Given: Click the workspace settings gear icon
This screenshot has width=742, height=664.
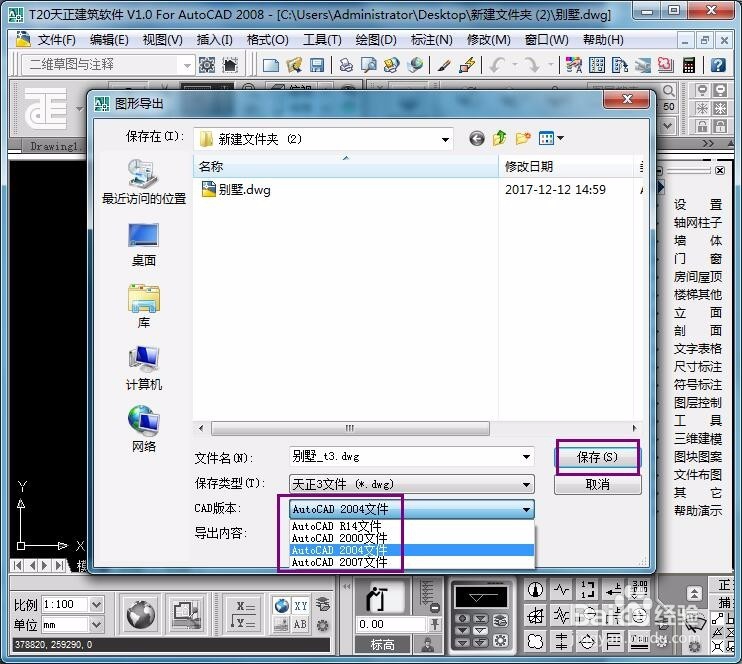Looking at the screenshot, I should click(207, 65).
